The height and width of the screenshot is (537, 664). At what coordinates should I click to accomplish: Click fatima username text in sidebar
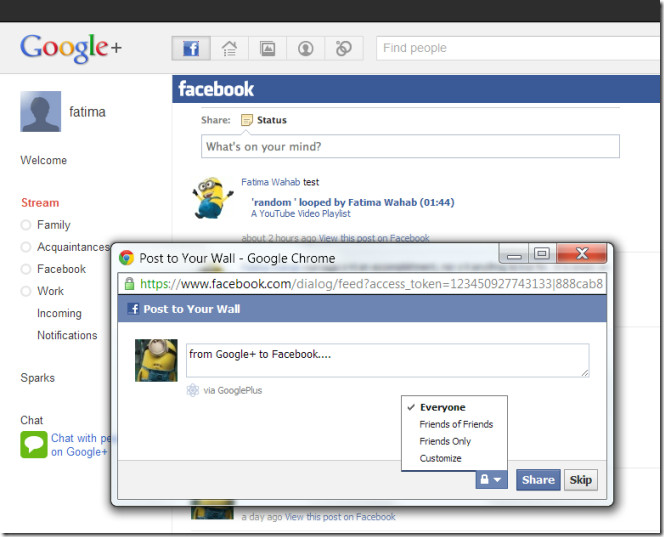click(87, 112)
